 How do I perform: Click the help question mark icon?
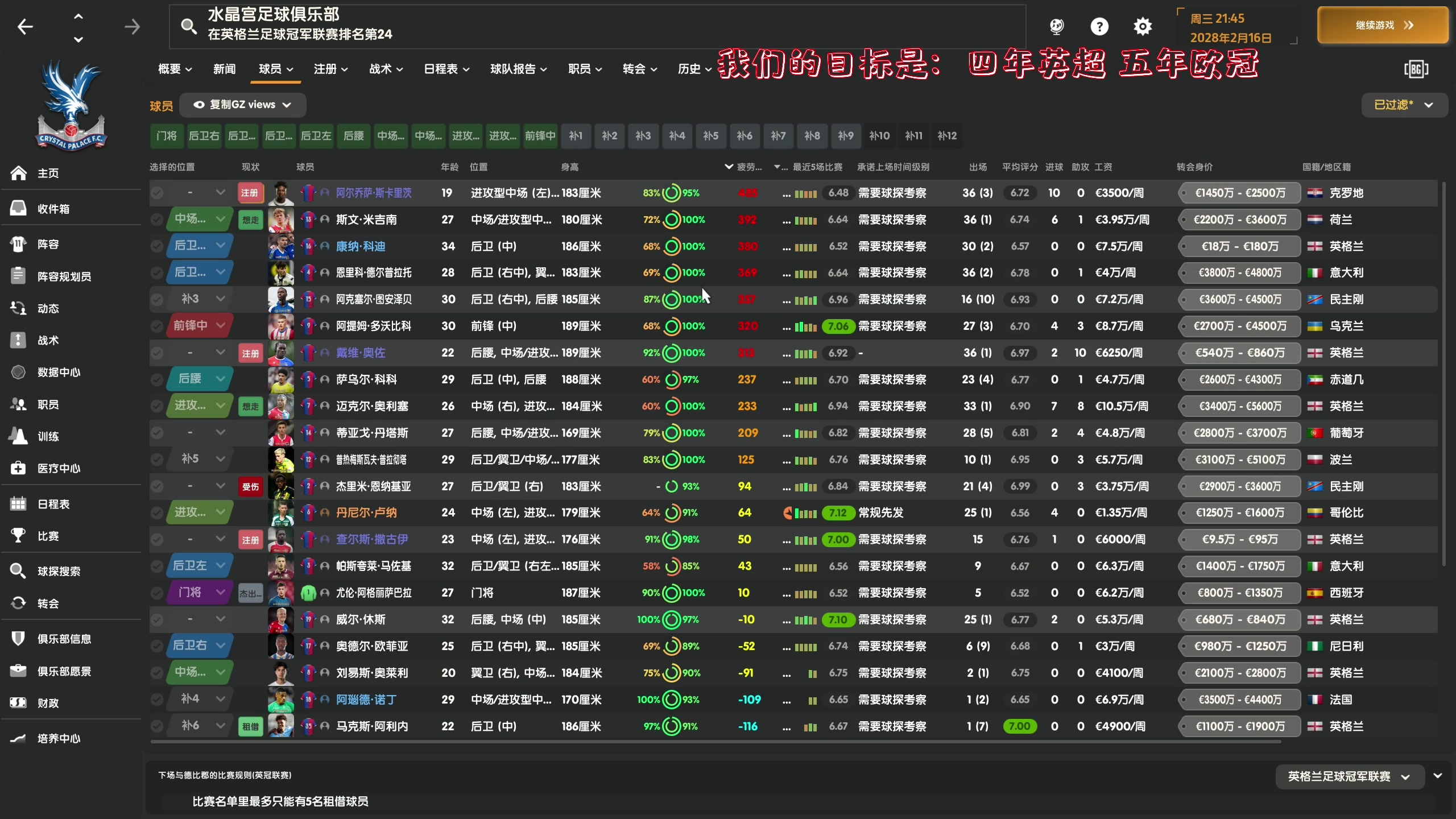1099,26
